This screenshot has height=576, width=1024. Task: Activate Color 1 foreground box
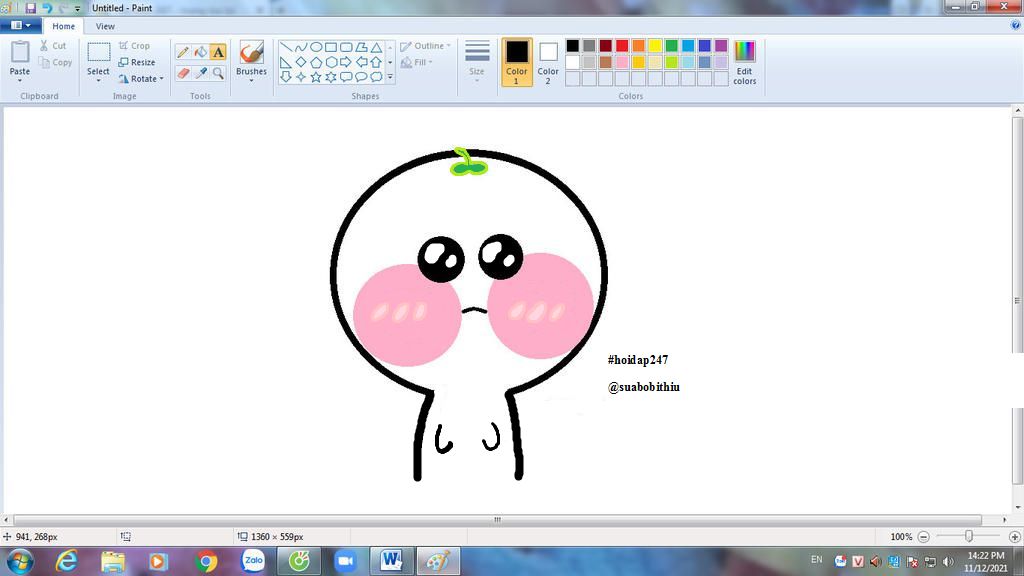(517, 62)
